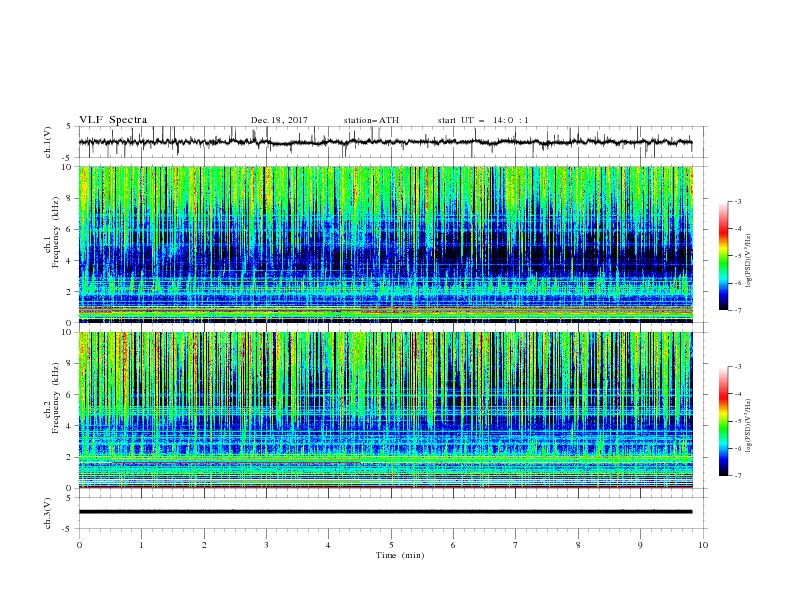
Task: Click the log(PSD) label beside ch.1 color bar
Action: pyautogui.click(x=748, y=261)
